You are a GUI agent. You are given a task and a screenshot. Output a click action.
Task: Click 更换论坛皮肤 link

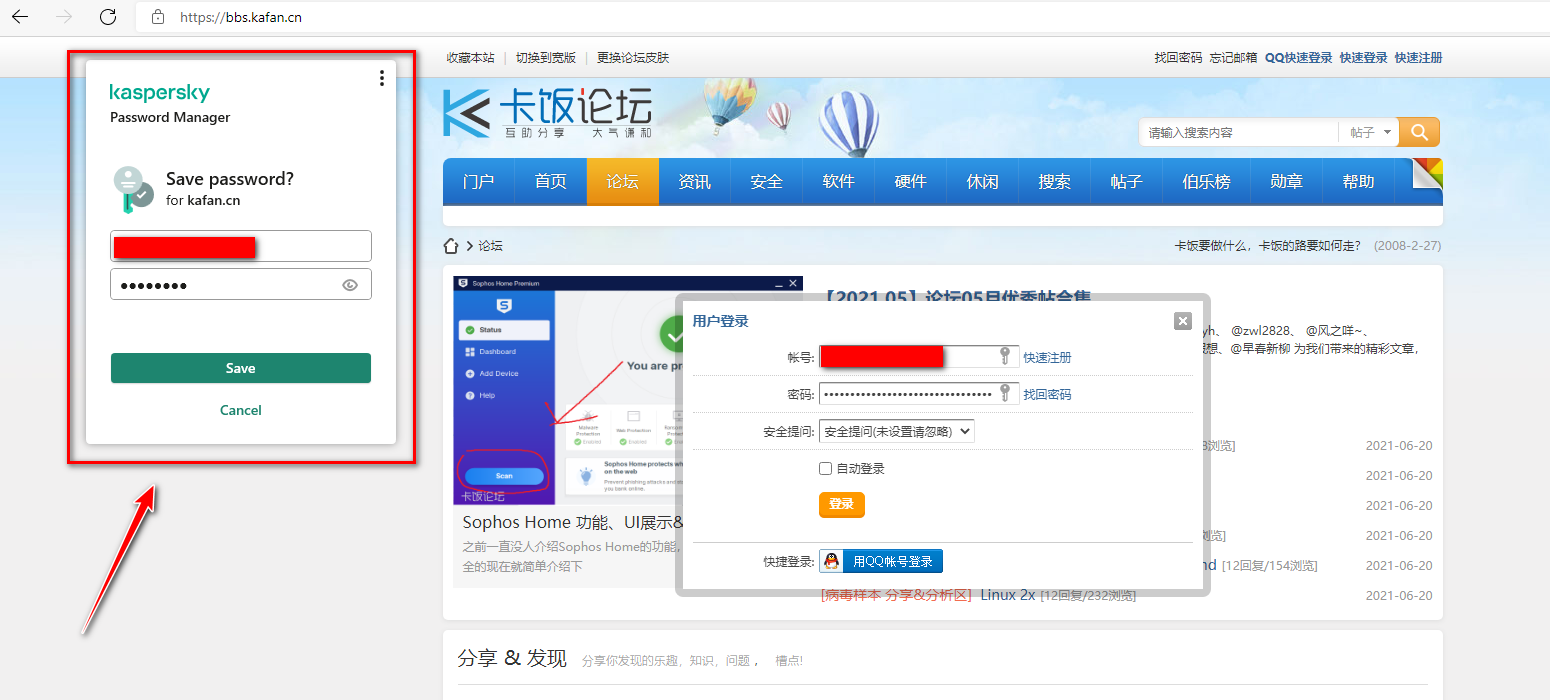pos(633,58)
